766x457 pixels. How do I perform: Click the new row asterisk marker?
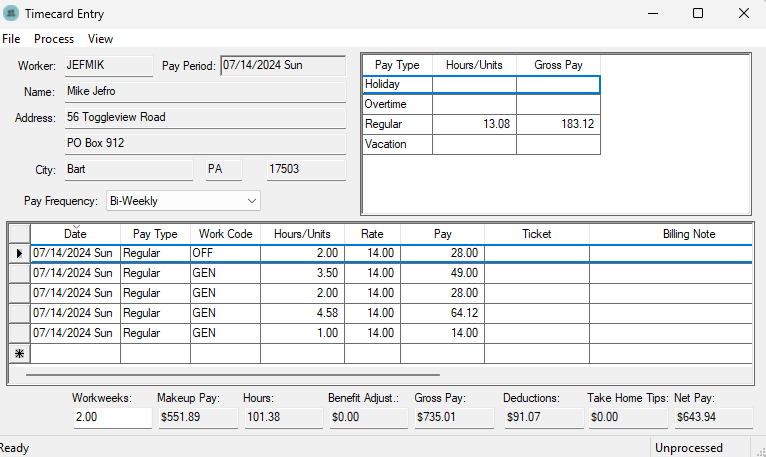point(19,353)
